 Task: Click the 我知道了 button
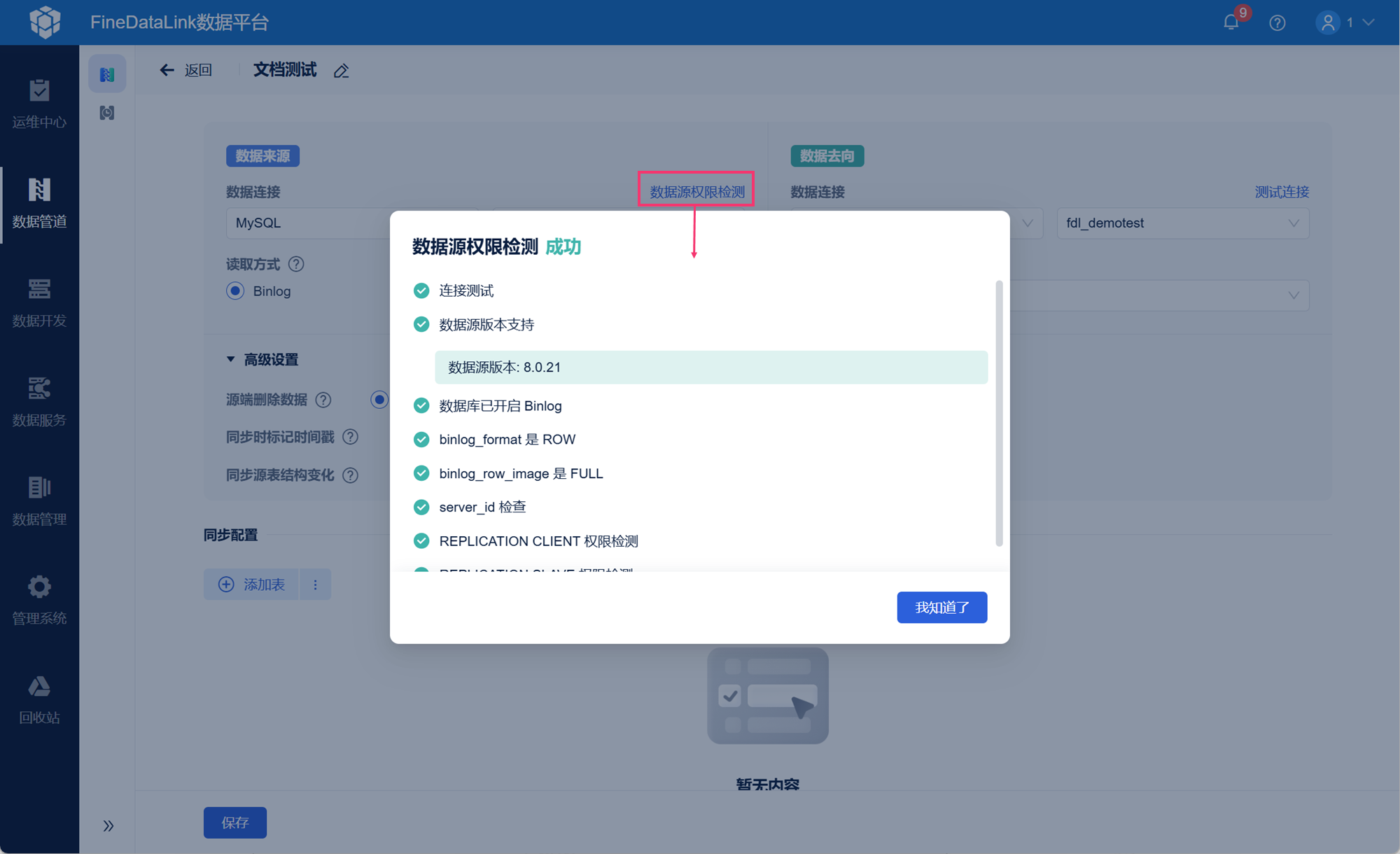coord(941,607)
